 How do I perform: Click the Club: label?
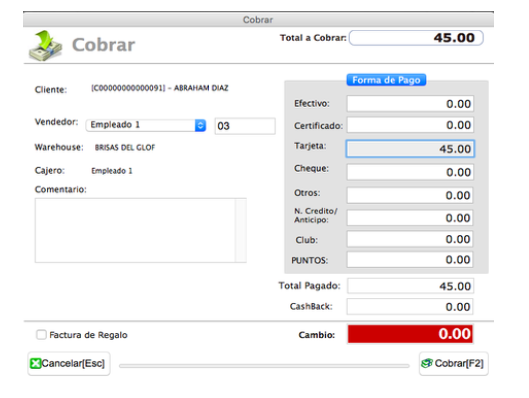[x=307, y=240]
